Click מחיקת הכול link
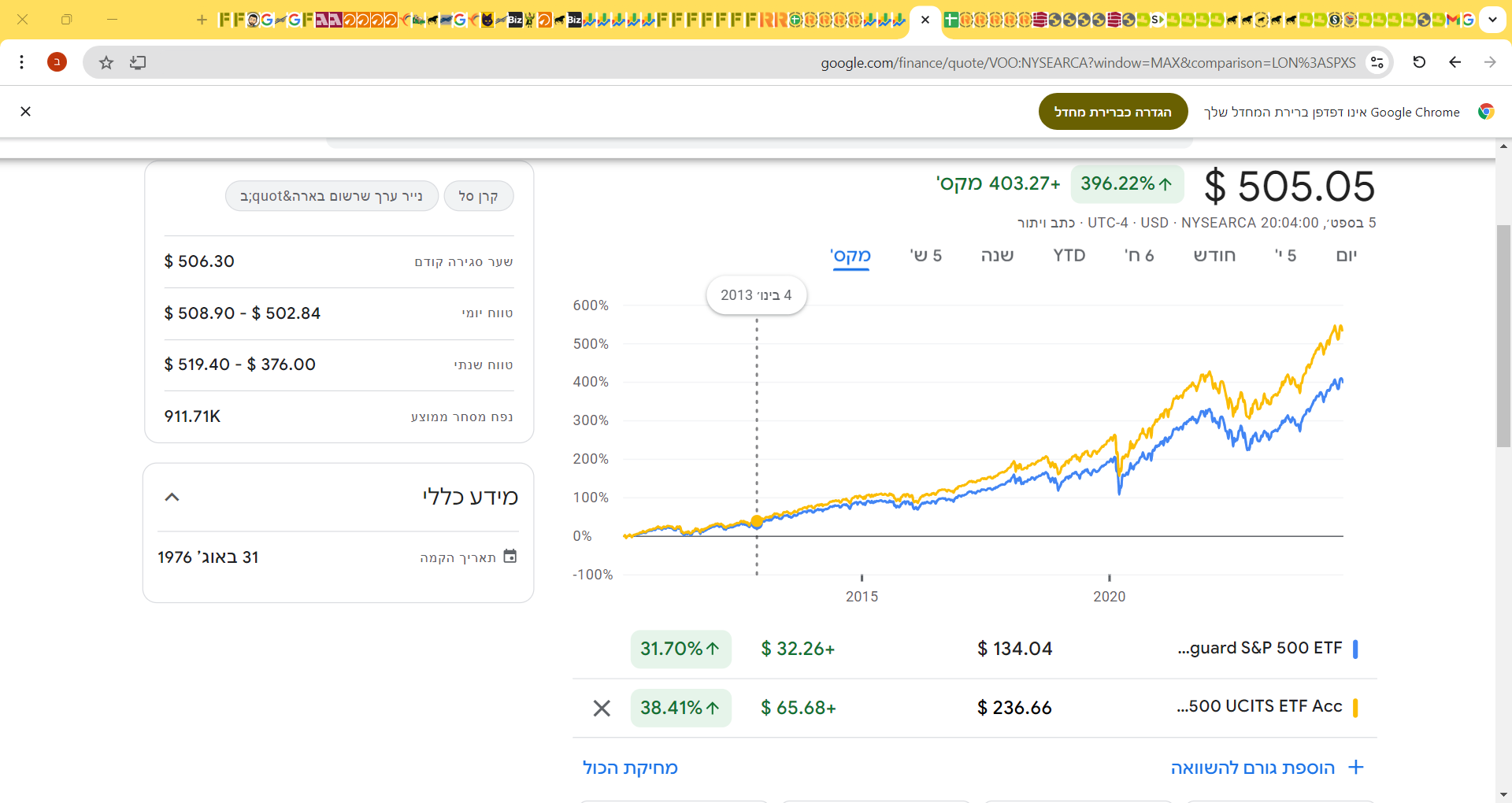This screenshot has height=803, width=1512. [630, 768]
